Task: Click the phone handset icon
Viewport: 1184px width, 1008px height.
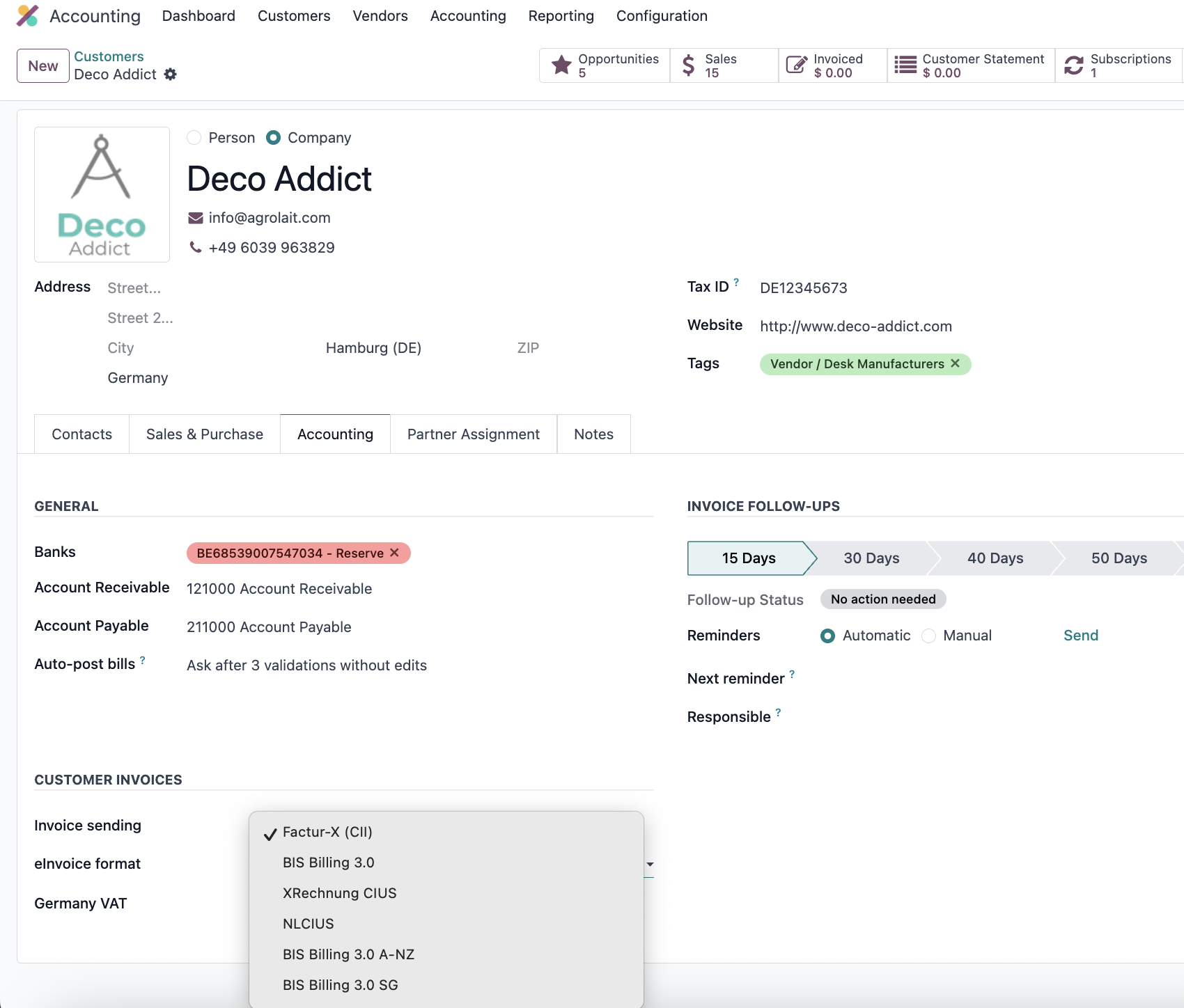Action: click(196, 247)
